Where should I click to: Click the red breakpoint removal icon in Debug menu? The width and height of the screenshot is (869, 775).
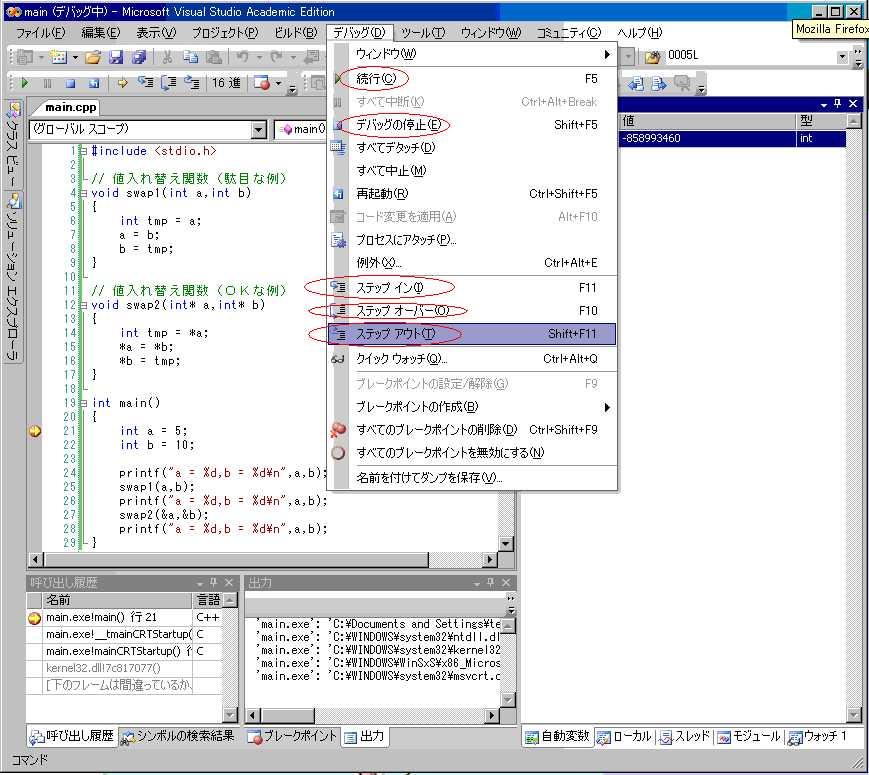coord(338,430)
